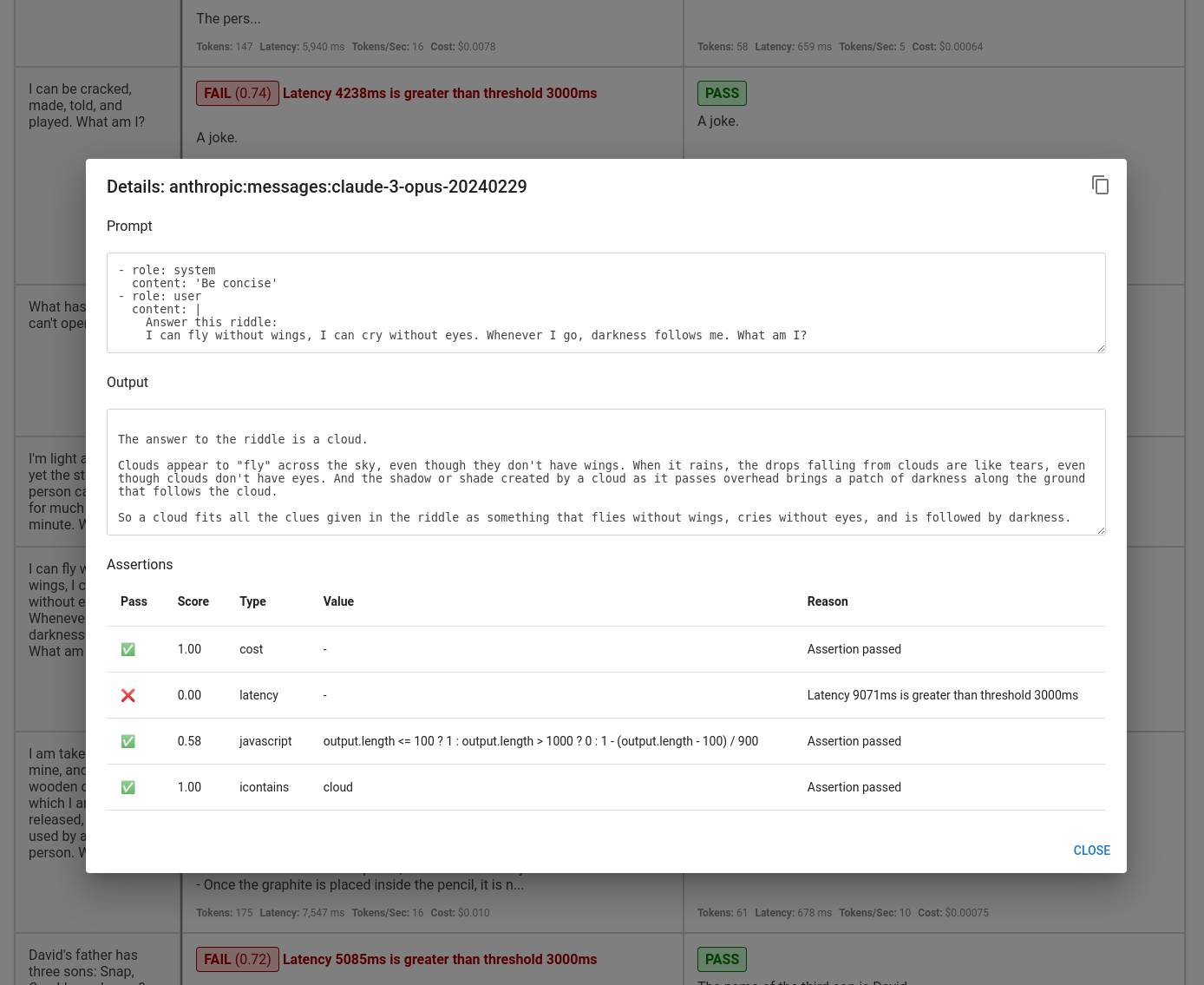
Task: Click the Score column header
Action: 193,601
